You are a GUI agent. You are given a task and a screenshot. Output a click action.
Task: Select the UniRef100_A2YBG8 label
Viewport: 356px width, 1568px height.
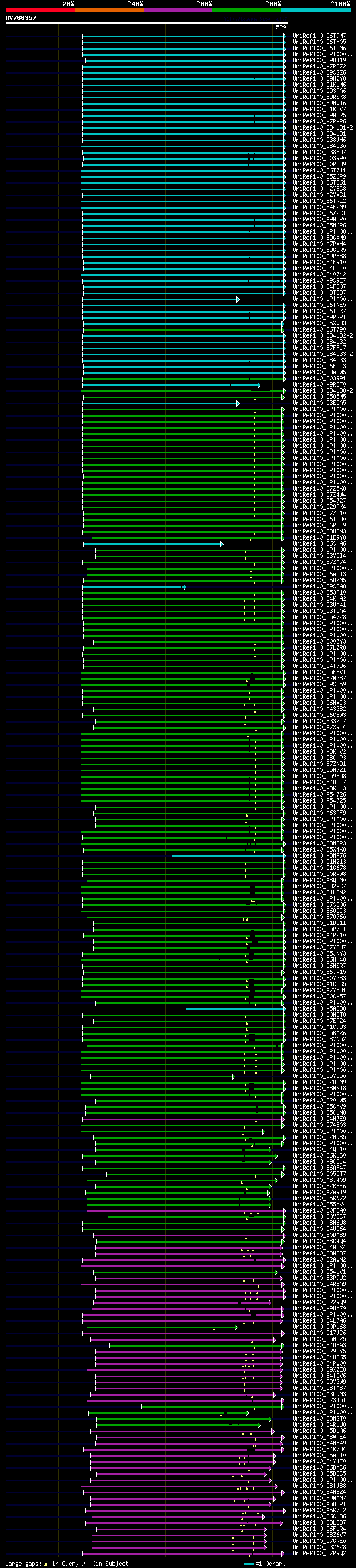coord(319,189)
